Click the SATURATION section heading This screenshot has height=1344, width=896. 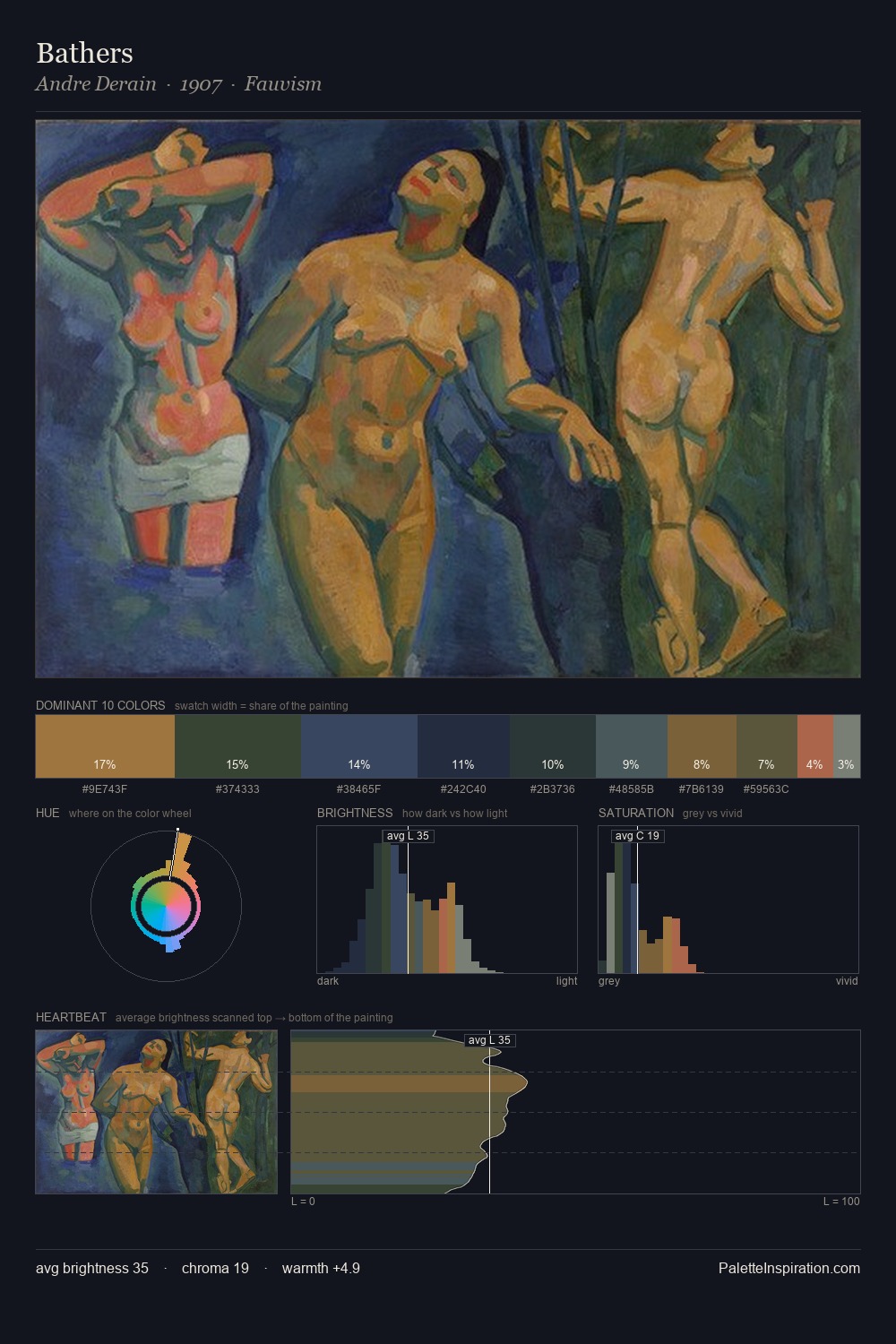636,813
